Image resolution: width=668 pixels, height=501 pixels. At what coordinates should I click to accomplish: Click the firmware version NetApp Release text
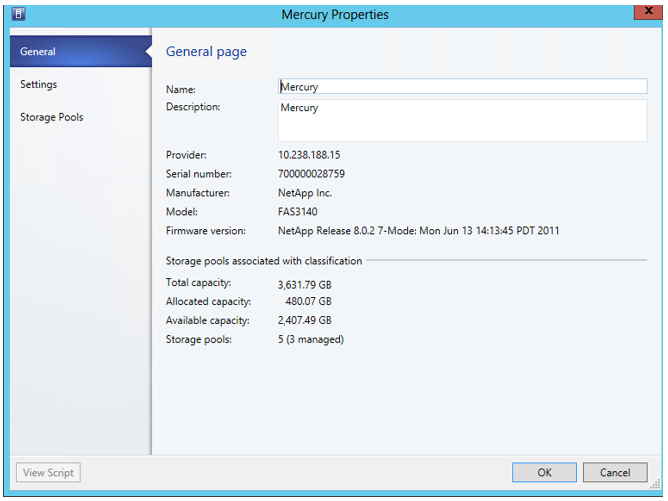tap(418, 231)
